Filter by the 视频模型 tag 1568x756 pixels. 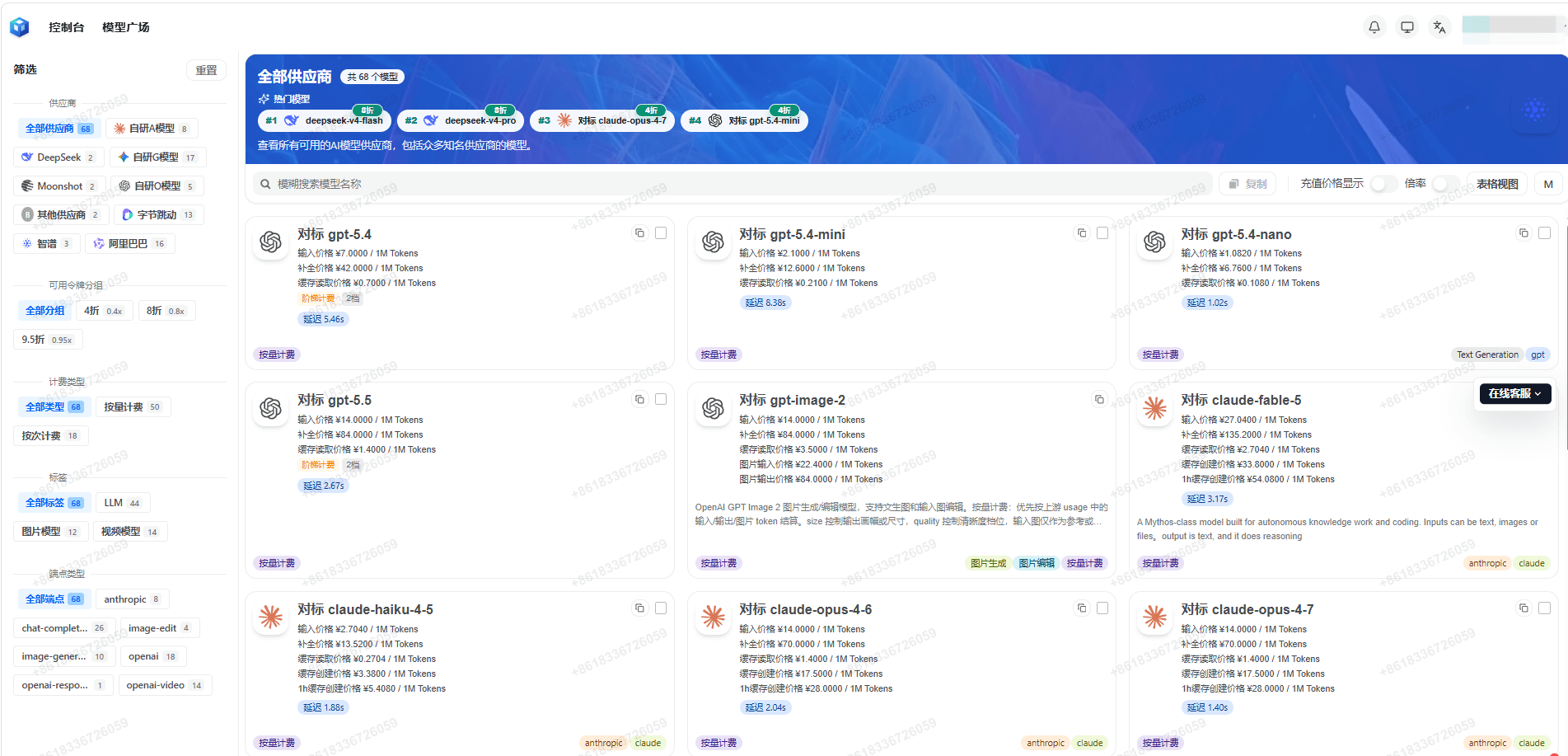click(x=130, y=532)
